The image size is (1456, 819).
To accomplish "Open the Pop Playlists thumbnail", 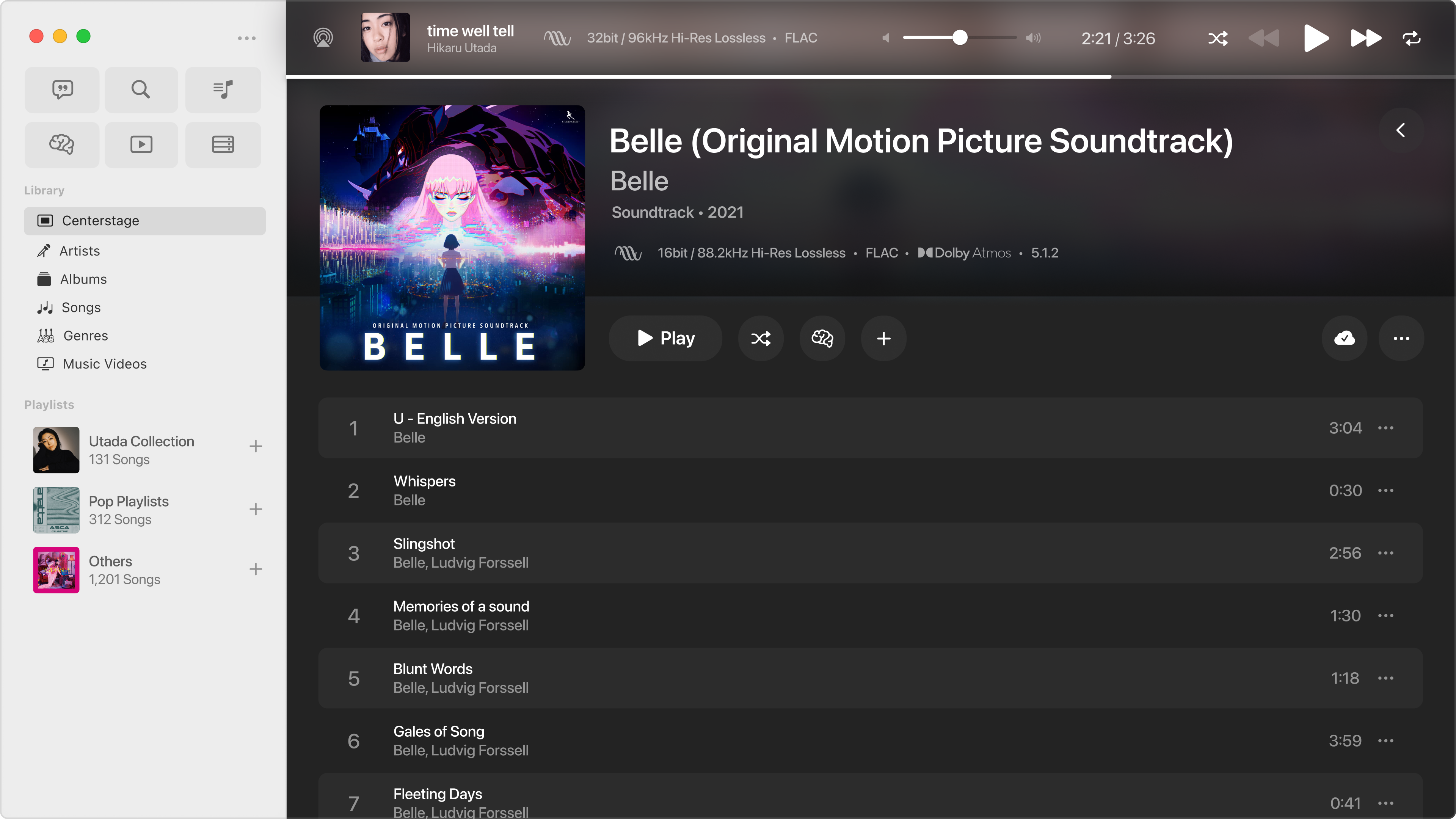I will coord(55,509).
